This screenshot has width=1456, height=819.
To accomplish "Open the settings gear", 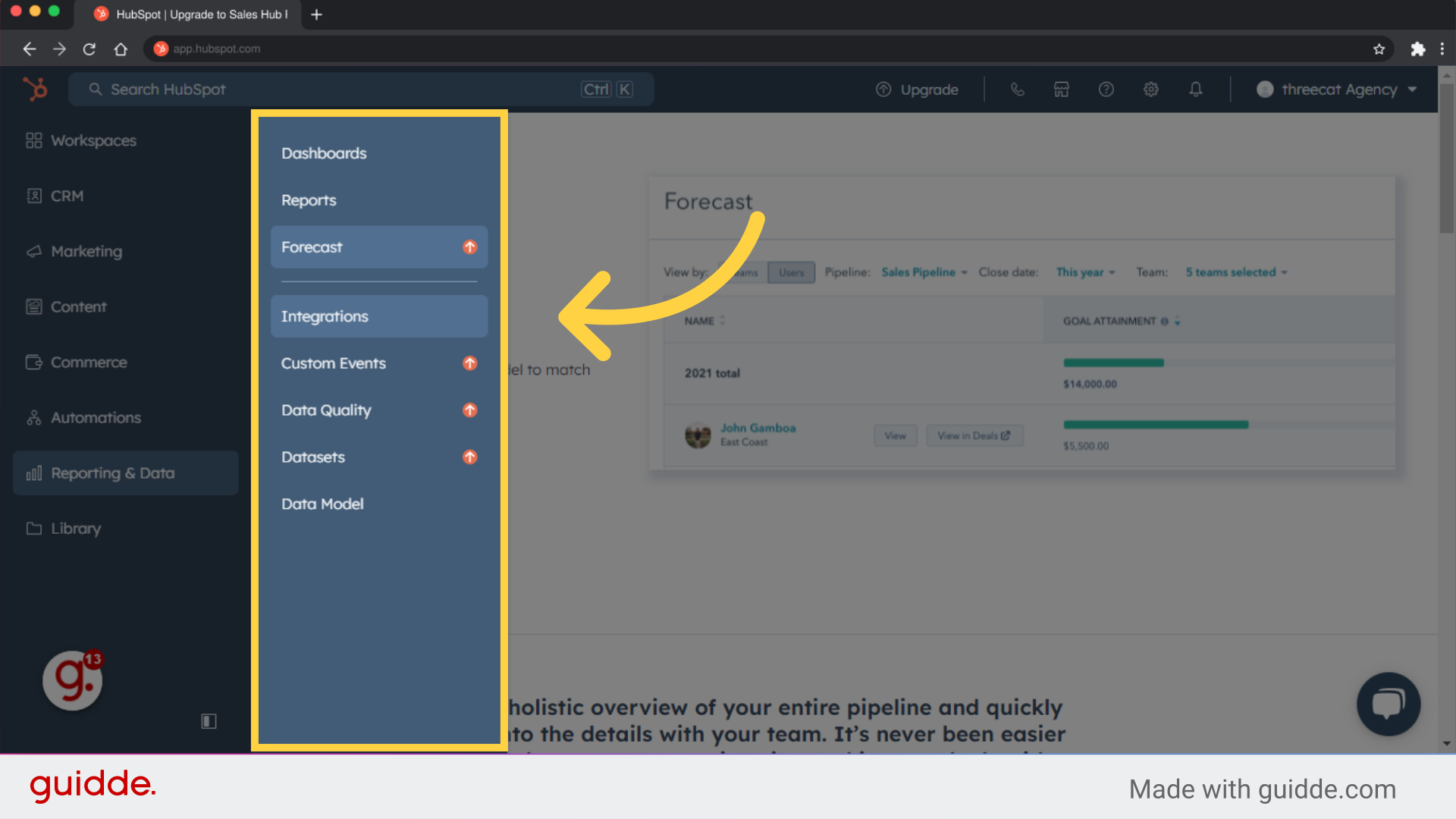I will [x=1150, y=89].
